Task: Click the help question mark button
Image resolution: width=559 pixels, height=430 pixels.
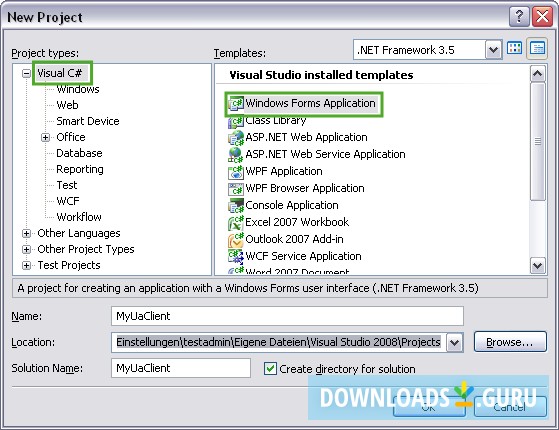Action: click(519, 16)
